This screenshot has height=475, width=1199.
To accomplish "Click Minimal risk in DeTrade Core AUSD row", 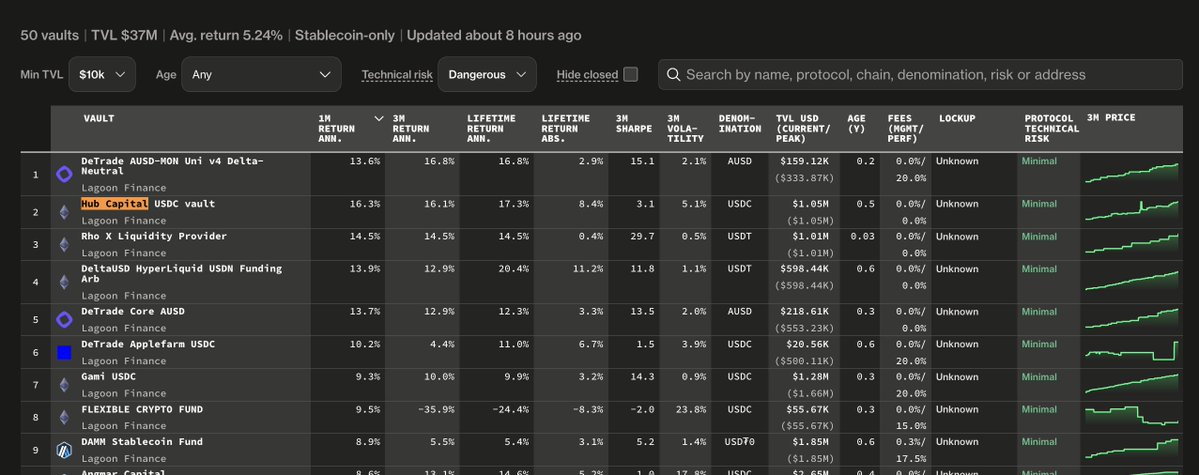I will [x=1039, y=311].
